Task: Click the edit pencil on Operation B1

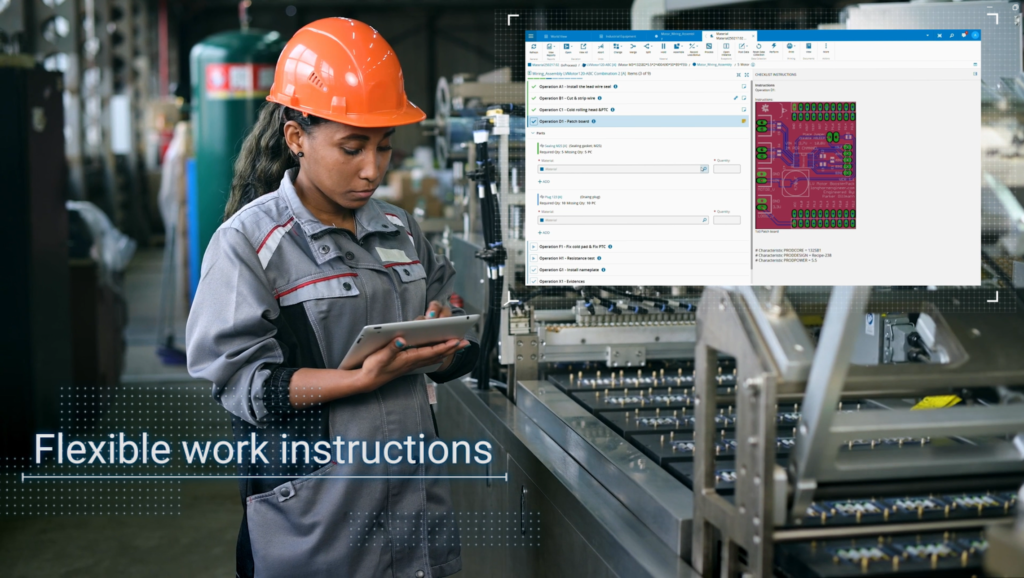Action: point(736,98)
